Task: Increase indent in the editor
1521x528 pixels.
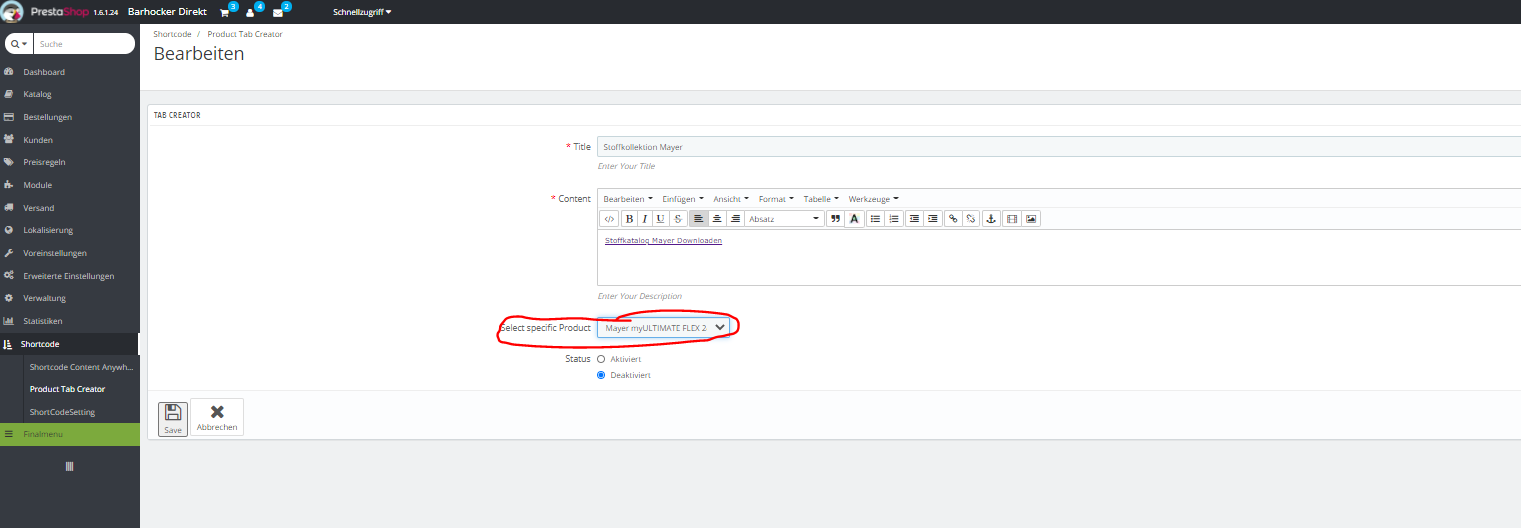Action: (x=933, y=218)
